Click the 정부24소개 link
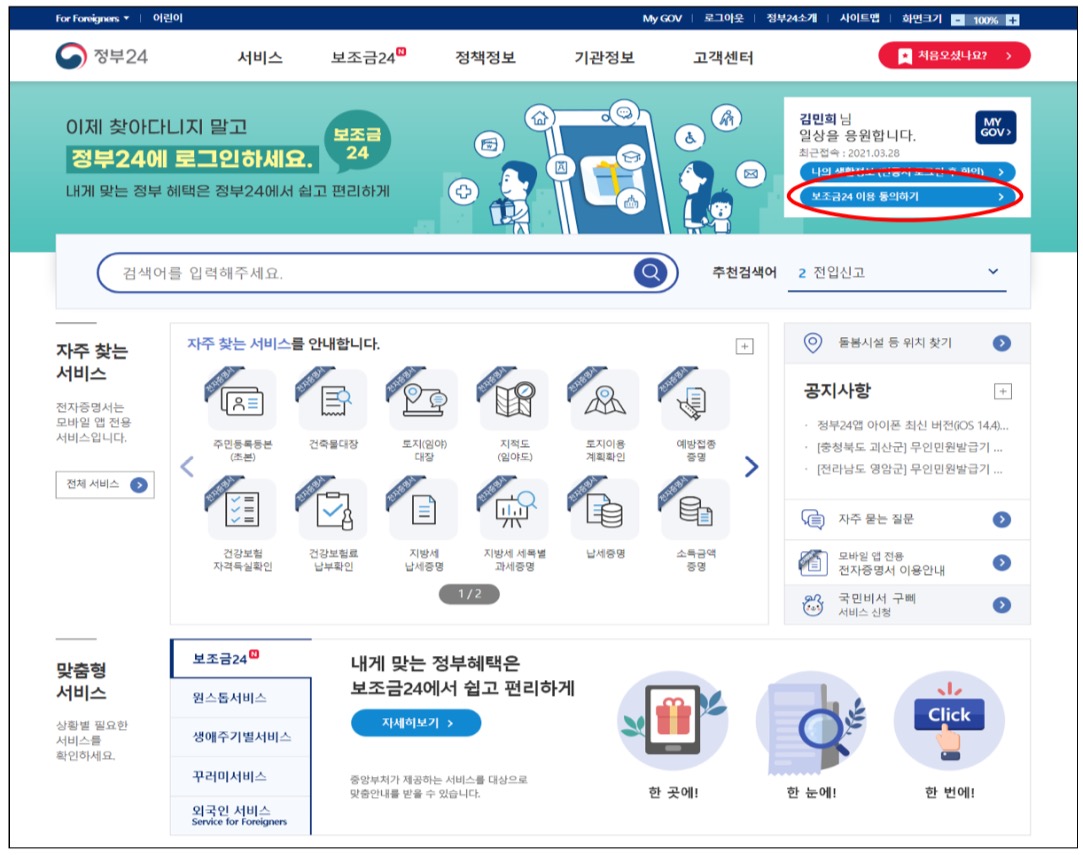This screenshot has width=1083, height=855. (792, 18)
